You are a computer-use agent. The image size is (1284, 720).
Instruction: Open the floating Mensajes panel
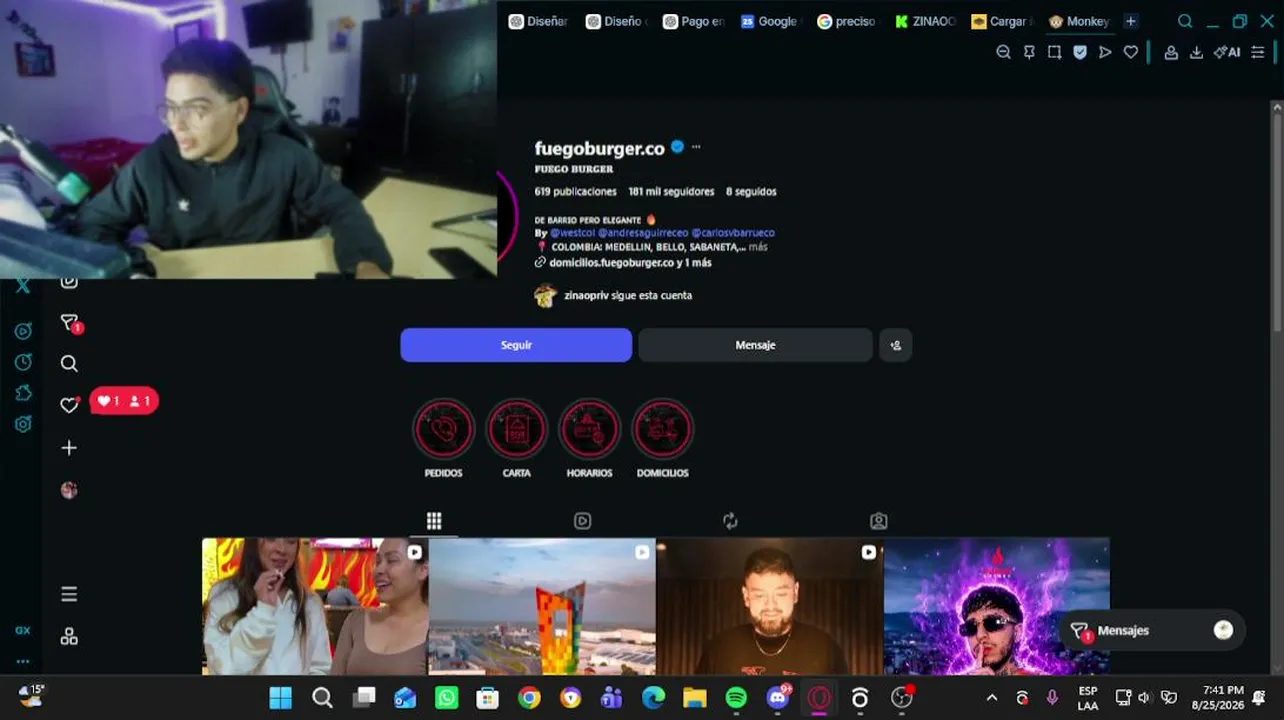coord(1152,631)
